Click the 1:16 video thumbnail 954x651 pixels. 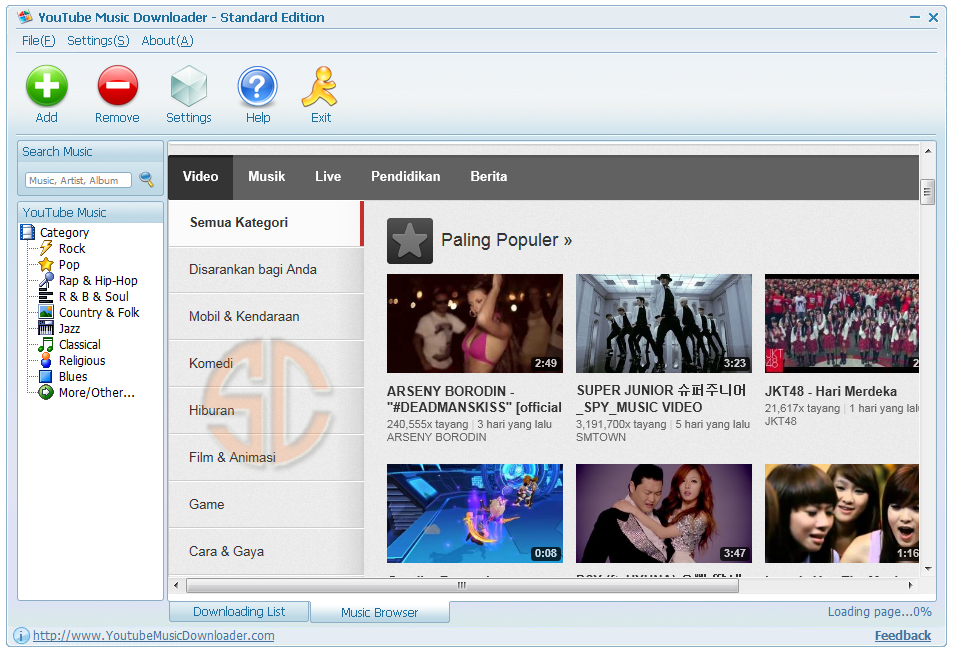(x=841, y=513)
